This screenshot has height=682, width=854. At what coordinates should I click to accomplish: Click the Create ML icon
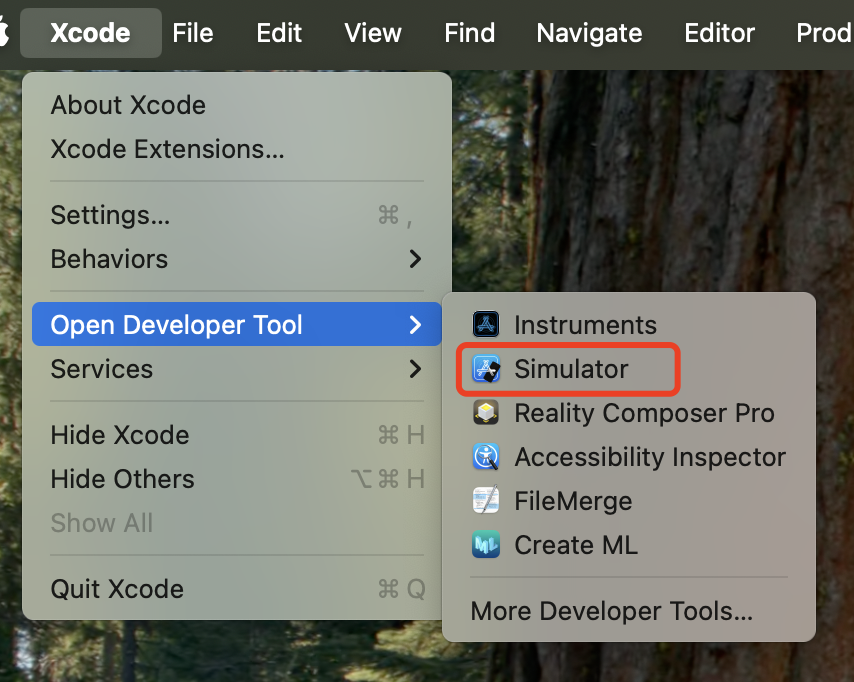point(486,545)
